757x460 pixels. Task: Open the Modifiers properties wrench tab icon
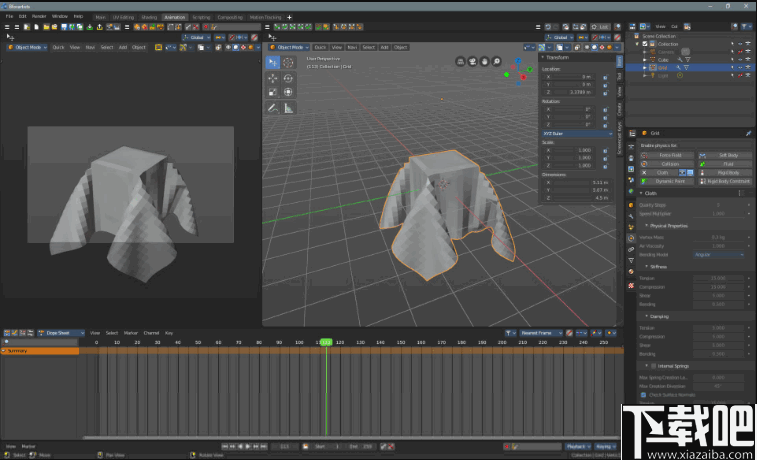click(x=631, y=216)
